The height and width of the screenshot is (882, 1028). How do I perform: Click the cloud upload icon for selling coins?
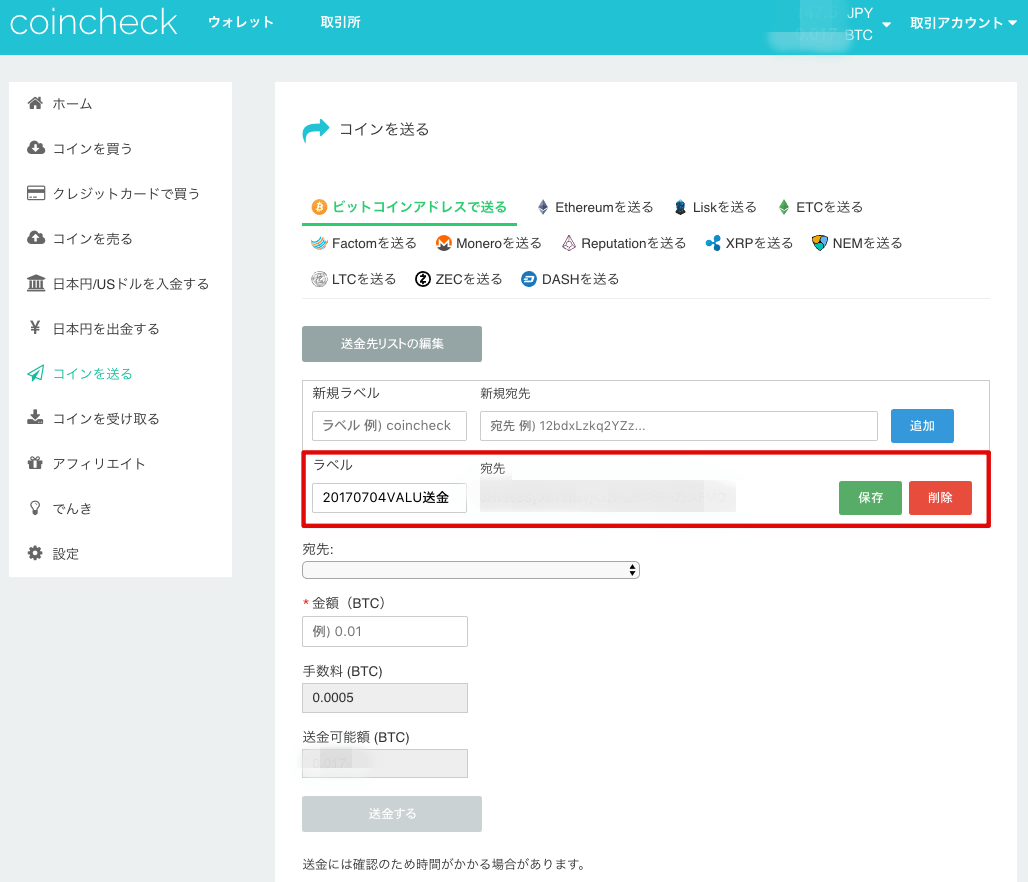click(35, 237)
